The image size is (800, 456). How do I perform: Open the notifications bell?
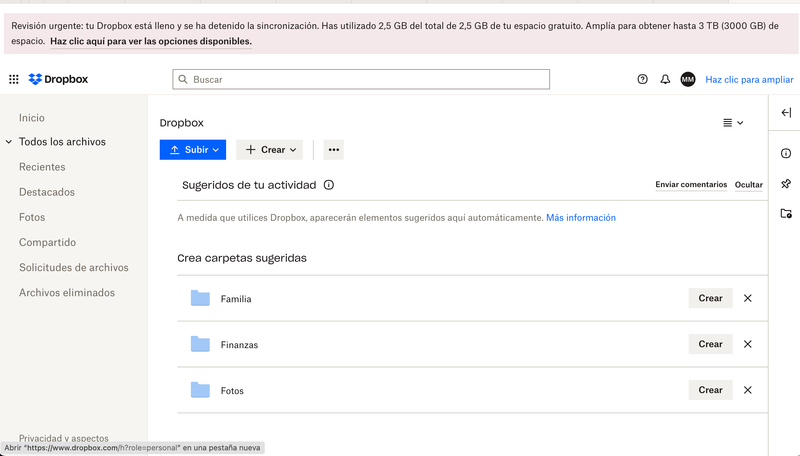point(665,79)
